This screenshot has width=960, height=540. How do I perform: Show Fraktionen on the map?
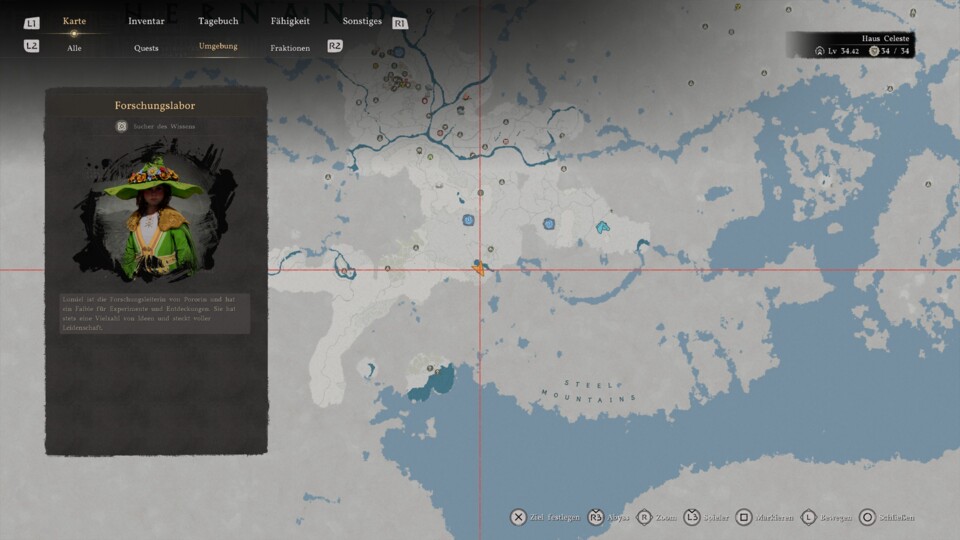290,48
